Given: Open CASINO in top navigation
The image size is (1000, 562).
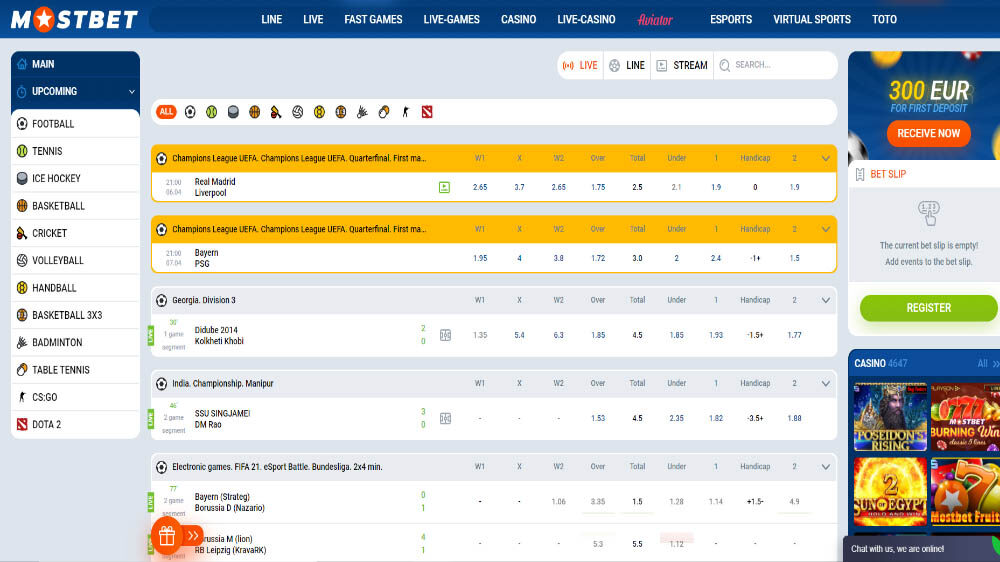Looking at the screenshot, I should tap(518, 20).
